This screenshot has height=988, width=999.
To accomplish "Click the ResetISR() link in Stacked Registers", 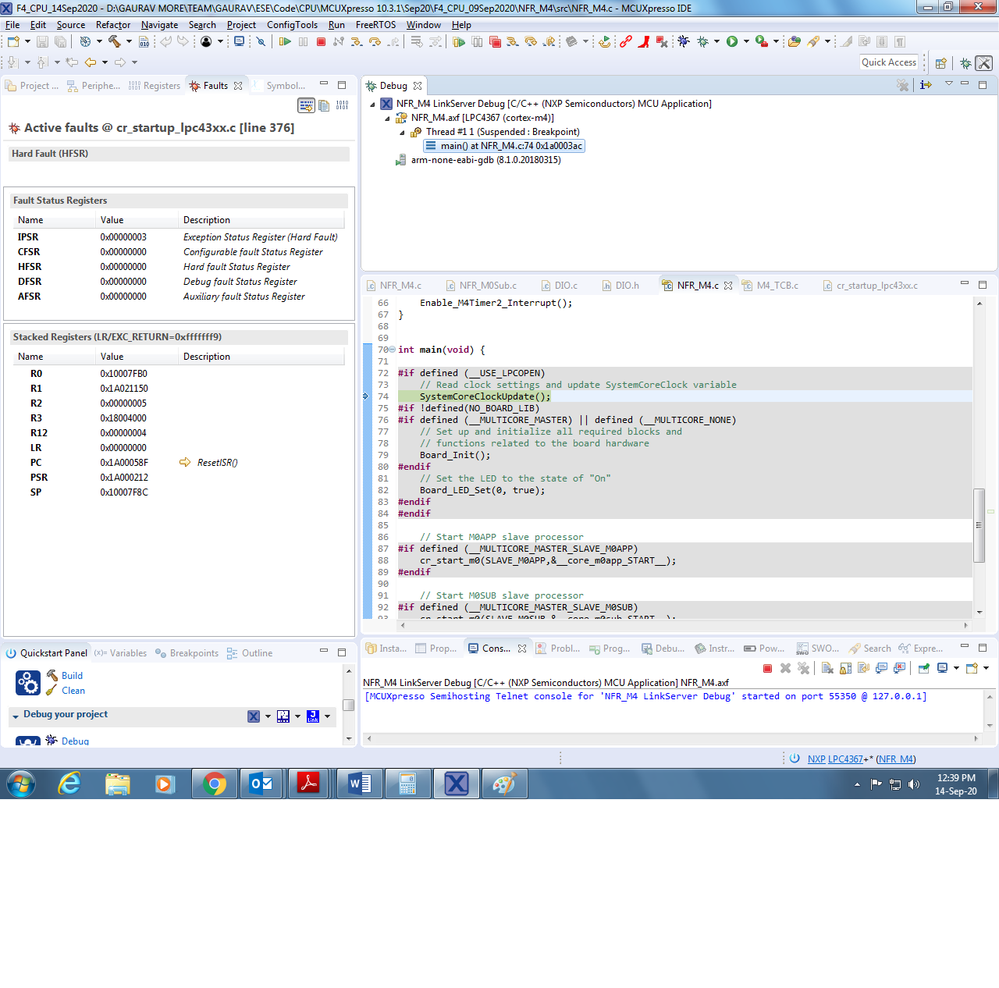I will tap(217, 462).
